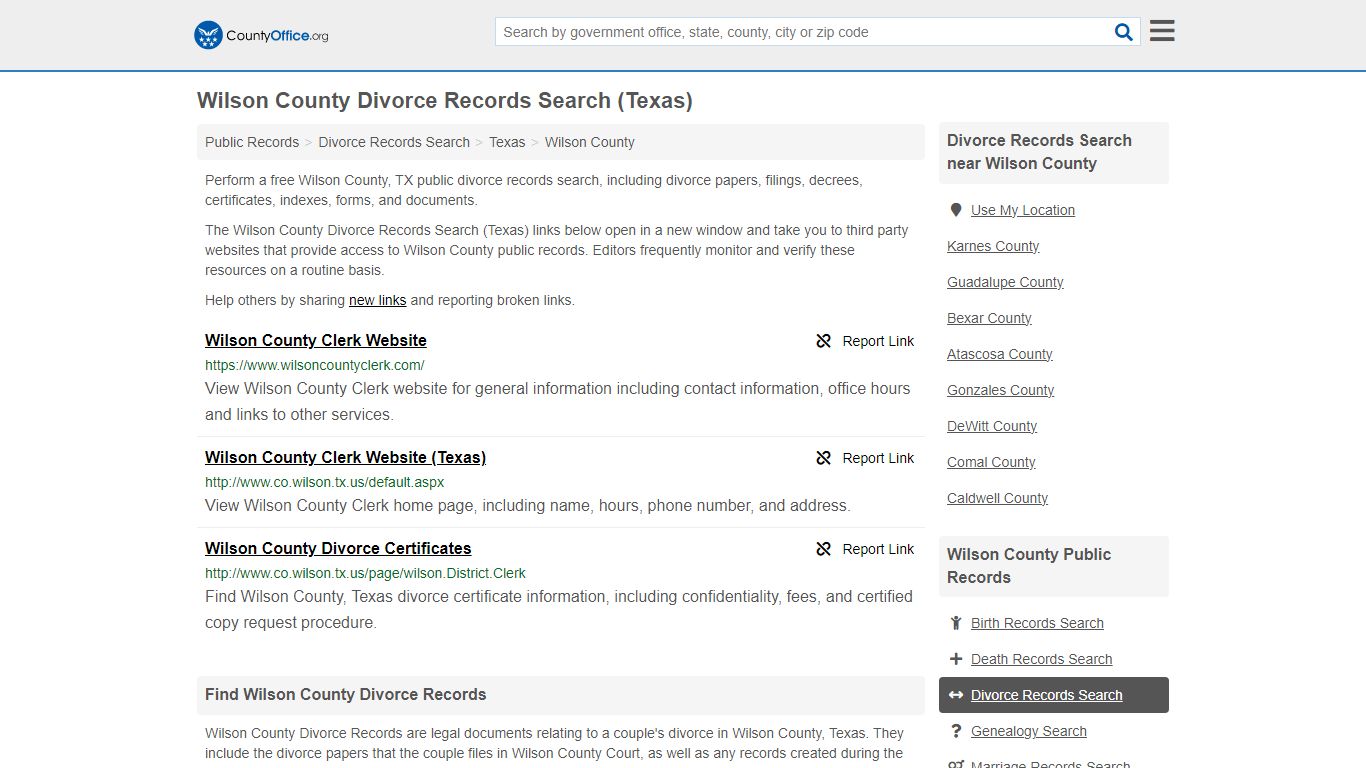Click Find Wilson County Divorce Records heading

point(346,694)
